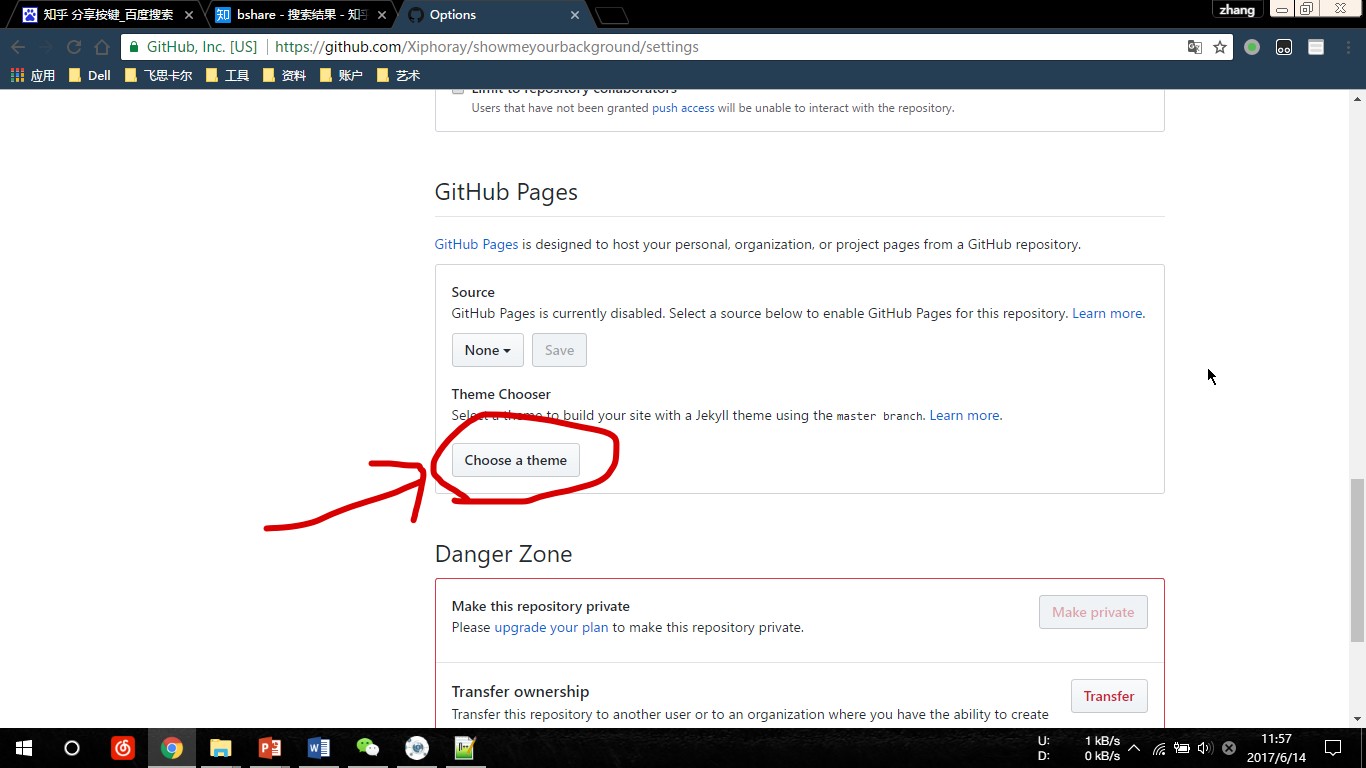
Task: Switch to the 知乎 分享按键 Baidu search tab
Action: pos(107,15)
